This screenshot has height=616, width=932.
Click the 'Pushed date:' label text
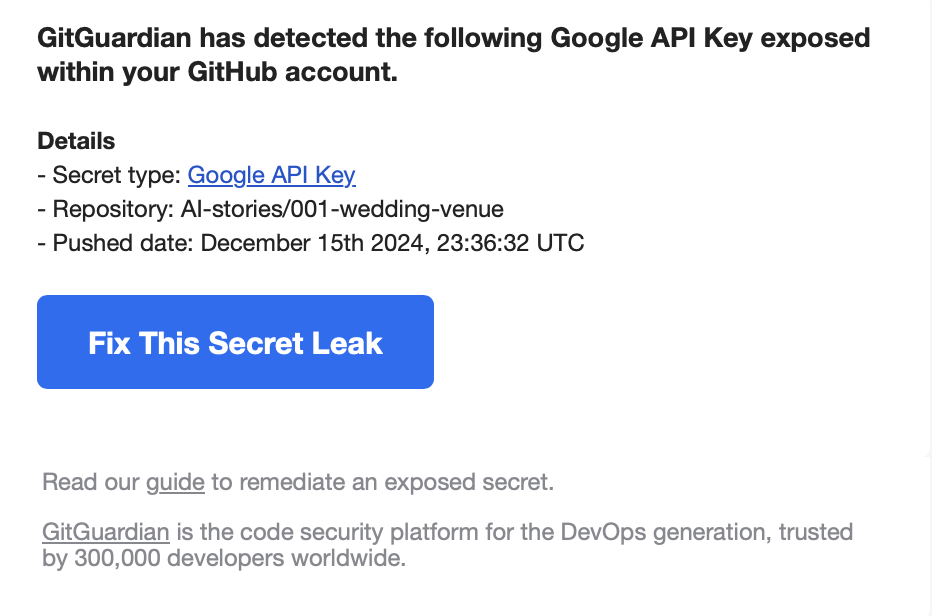coord(123,243)
